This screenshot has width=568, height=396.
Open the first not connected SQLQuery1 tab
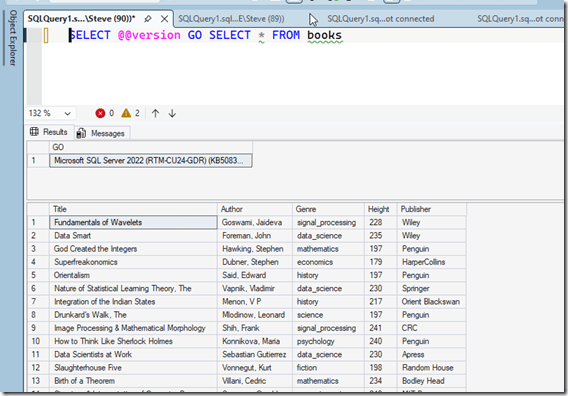pyautogui.click(x=380, y=19)
